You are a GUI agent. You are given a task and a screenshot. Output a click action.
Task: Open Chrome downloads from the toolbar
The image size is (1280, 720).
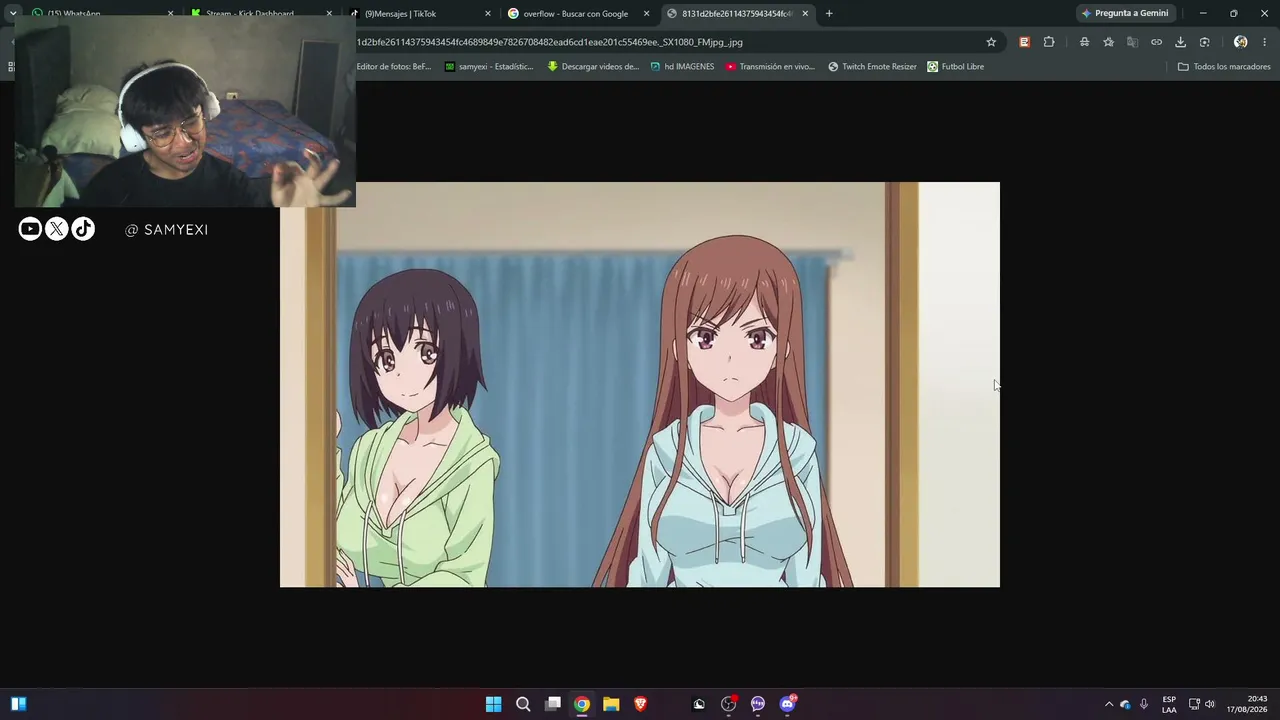pyautogui.click(x=1180, y=42)
